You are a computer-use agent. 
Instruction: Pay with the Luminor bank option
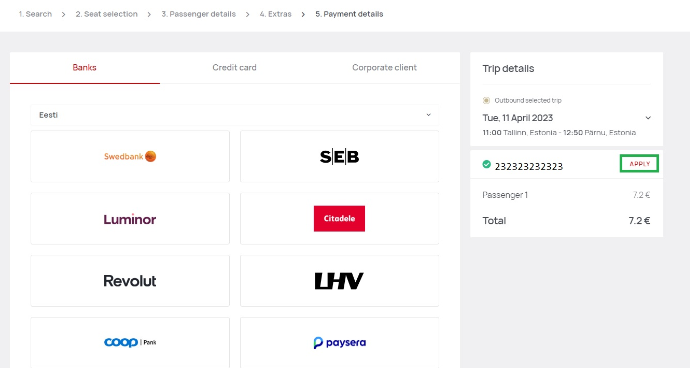coord(130,219)
